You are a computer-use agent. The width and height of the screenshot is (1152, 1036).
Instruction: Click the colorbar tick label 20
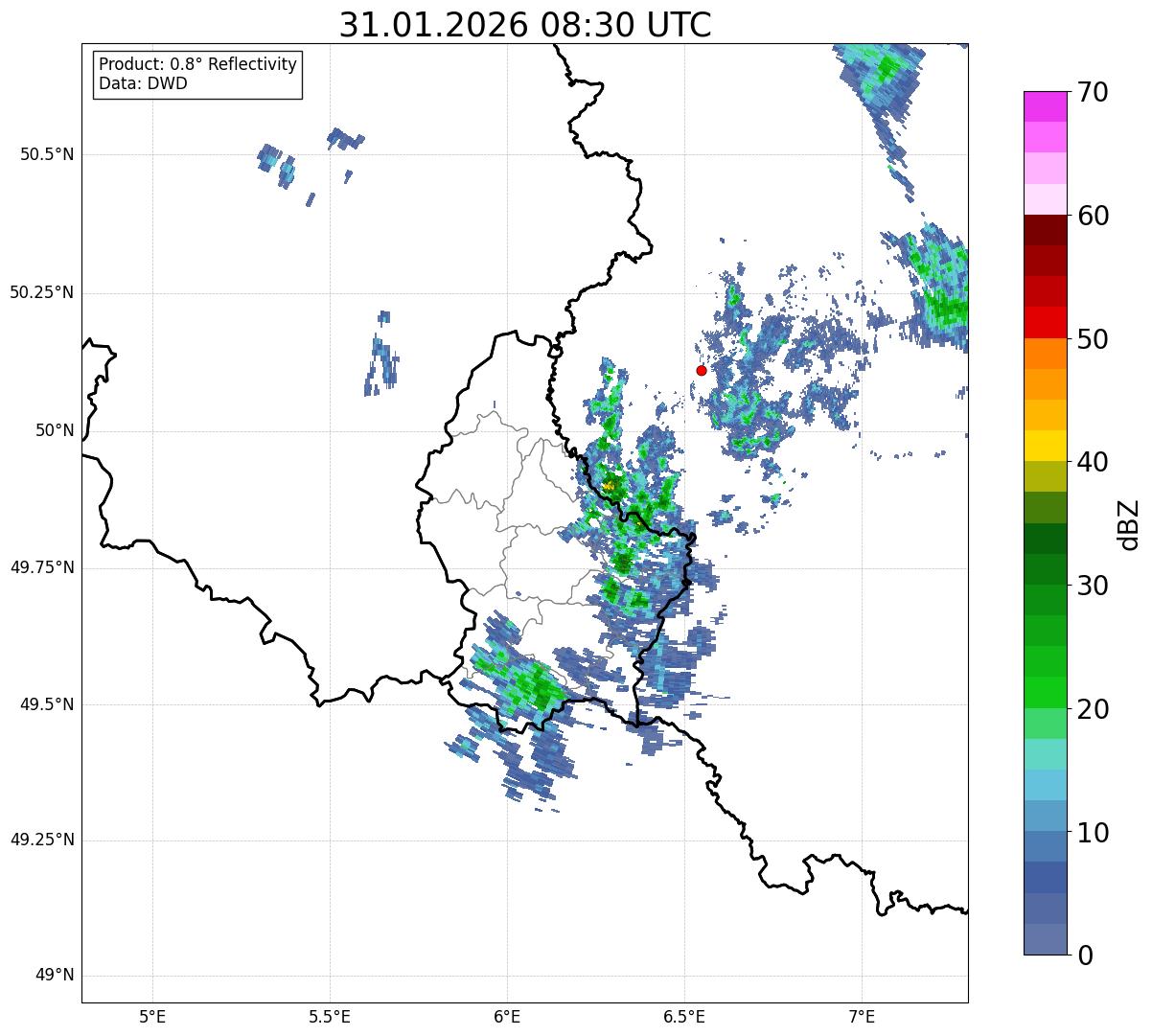[1093, 709]
